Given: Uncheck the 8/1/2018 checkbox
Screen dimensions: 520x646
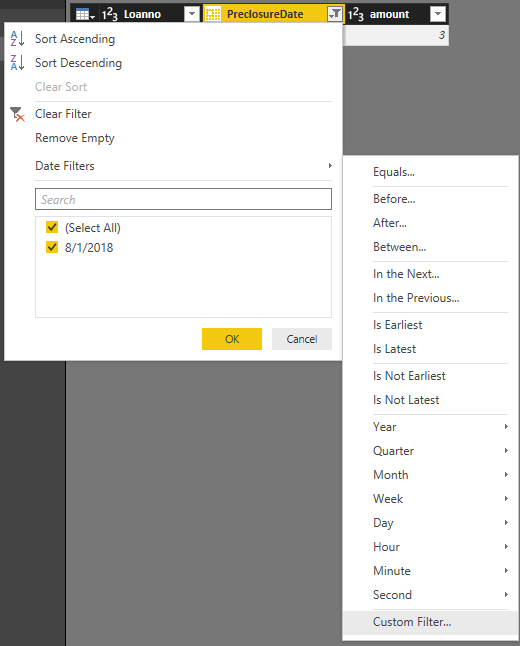Looking at the screenshot, I should (52, 247).
